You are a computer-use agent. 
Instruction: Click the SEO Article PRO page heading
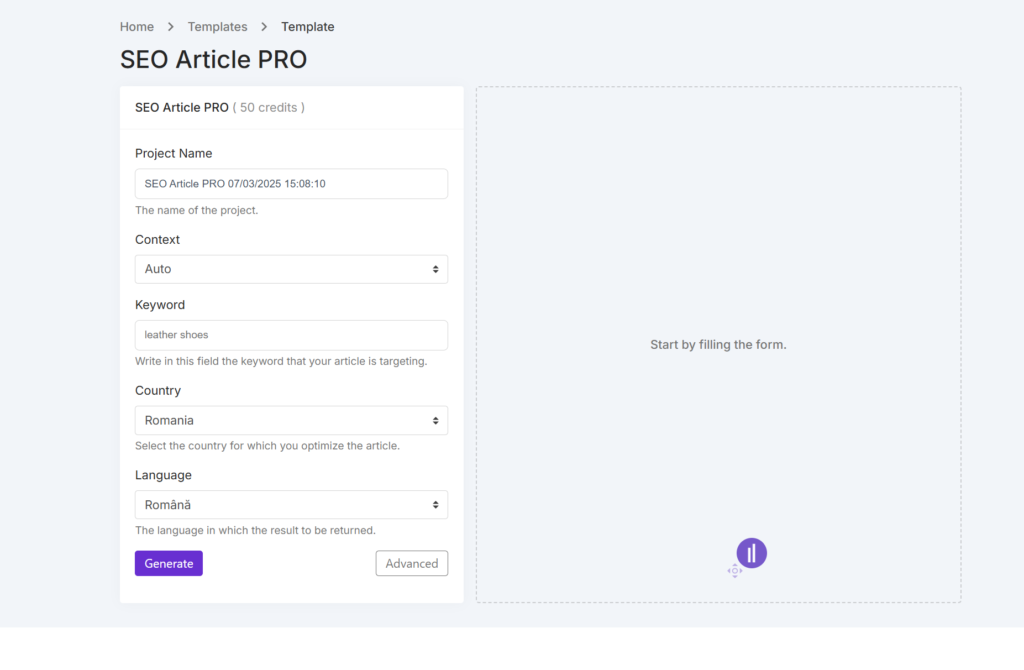tap(213, 60)
